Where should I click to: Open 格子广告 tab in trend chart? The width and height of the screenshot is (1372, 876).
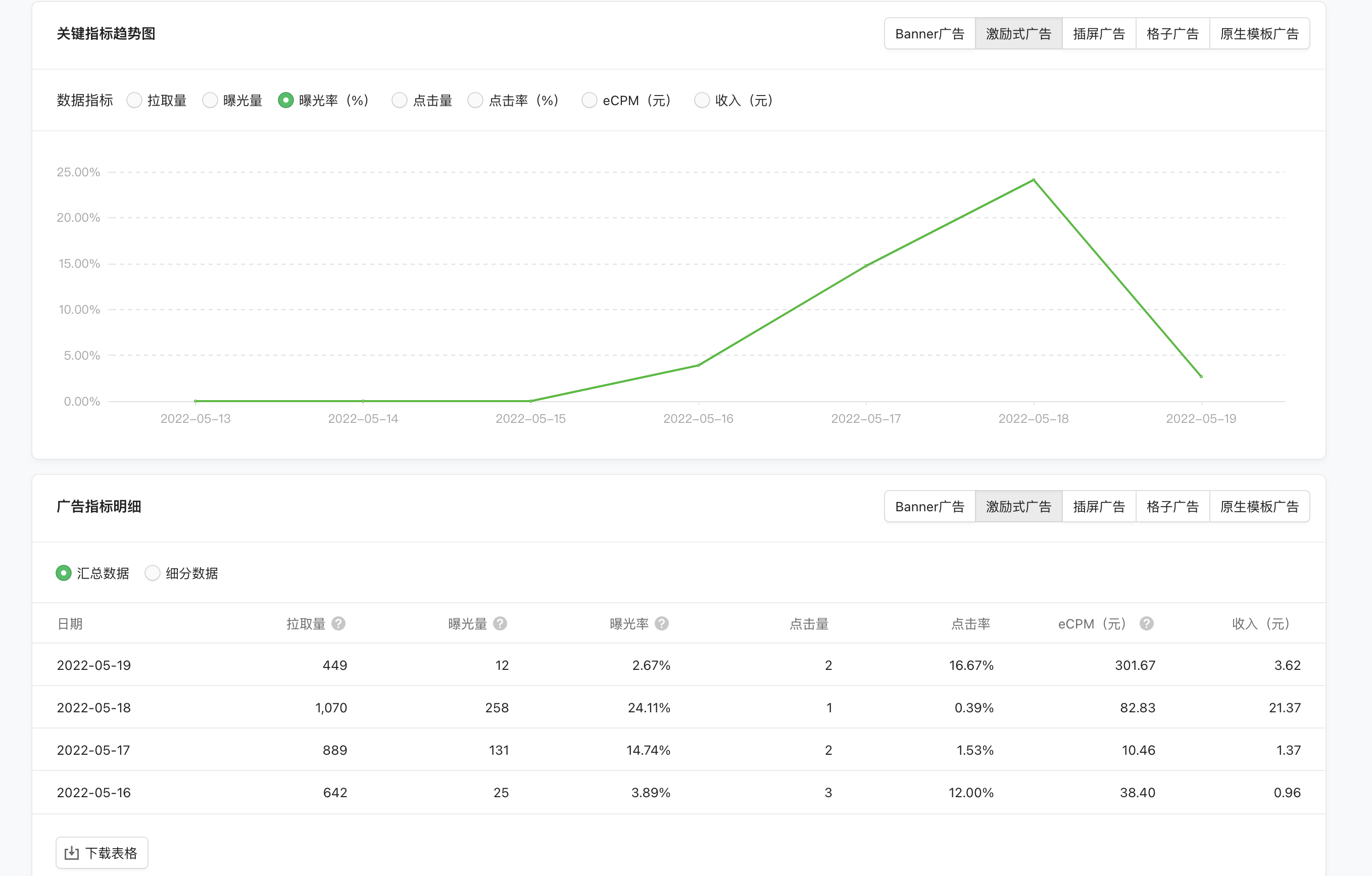pyautogui.click(x=1172, y=34)
